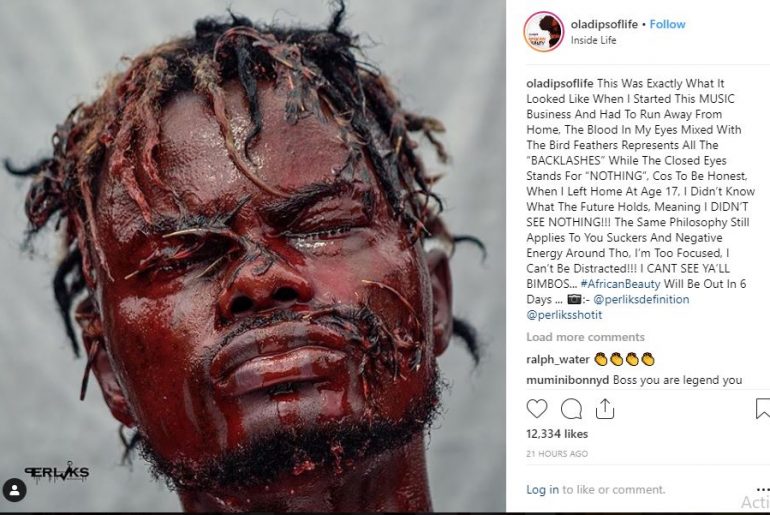Open the oladipsoflife username in the header
Screen dimensions: 770x515
604,24
